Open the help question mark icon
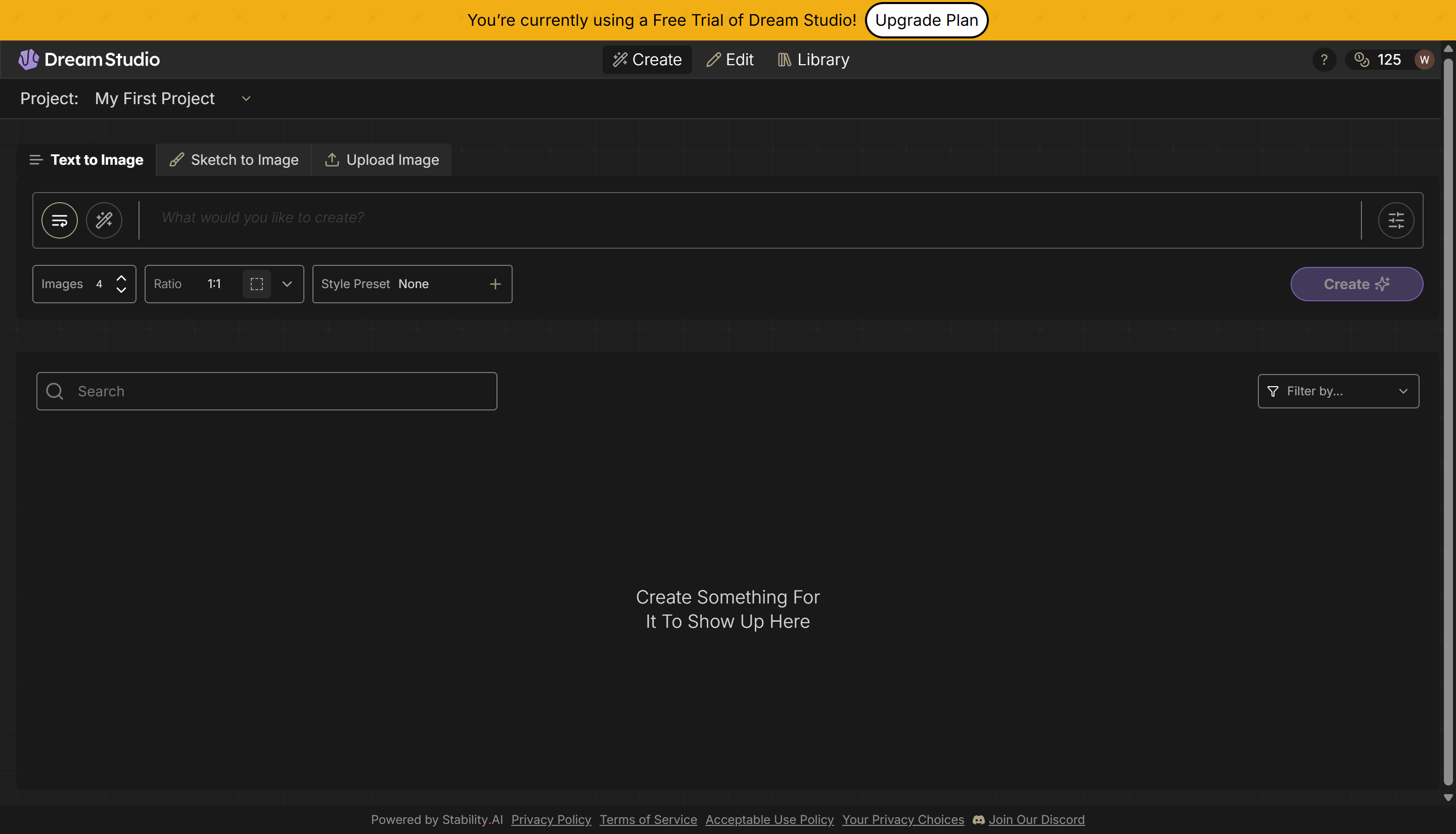The width and height of the screenshot is (1456, 834). click(1324, 59)
